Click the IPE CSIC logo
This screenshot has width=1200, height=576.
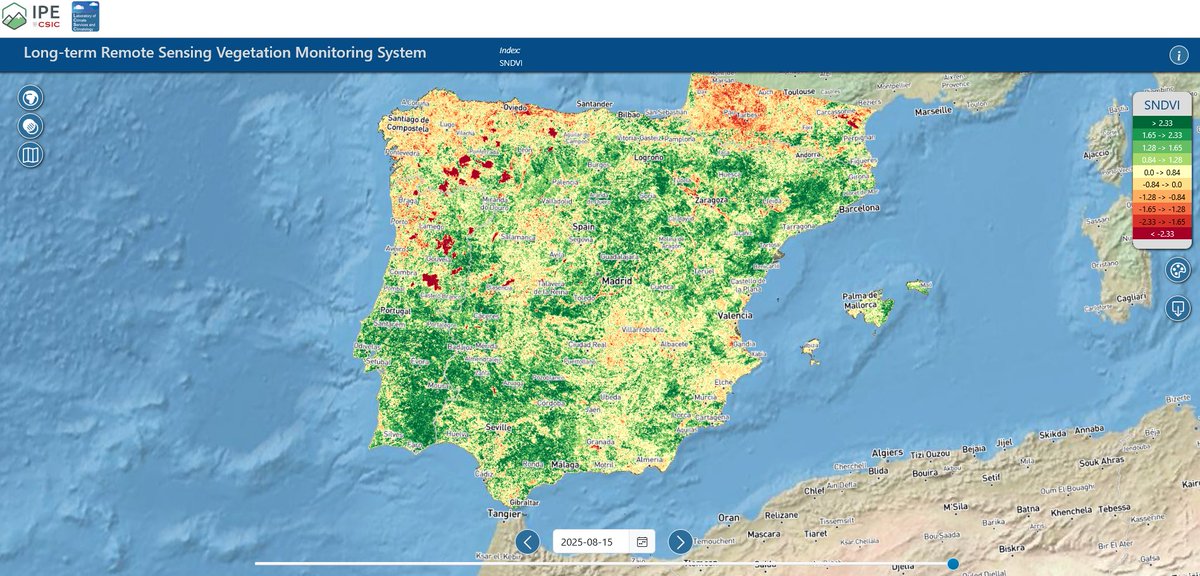tap(31, 16)
